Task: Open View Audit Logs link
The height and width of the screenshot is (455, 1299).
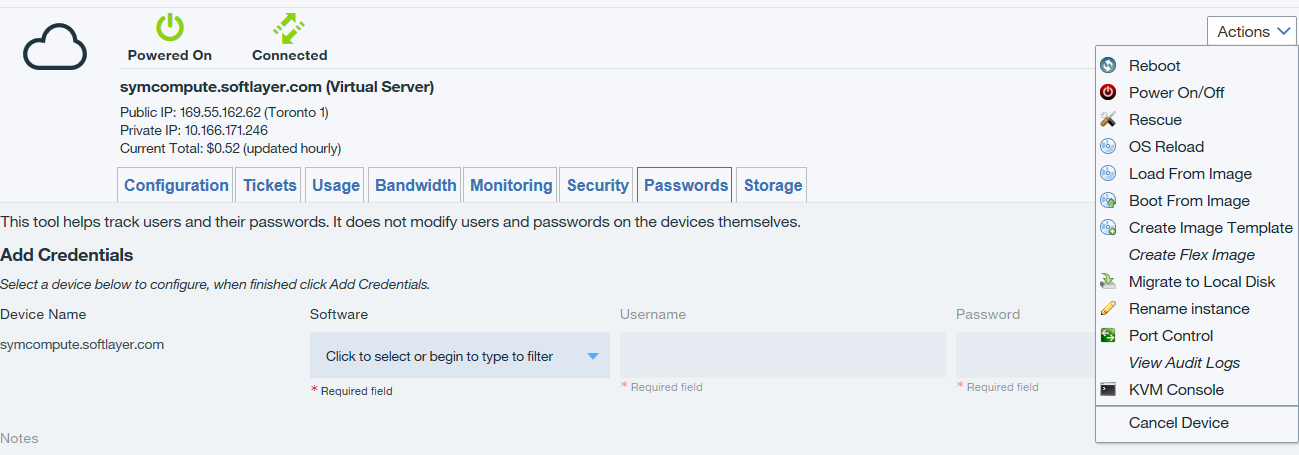Action: 1184,362
